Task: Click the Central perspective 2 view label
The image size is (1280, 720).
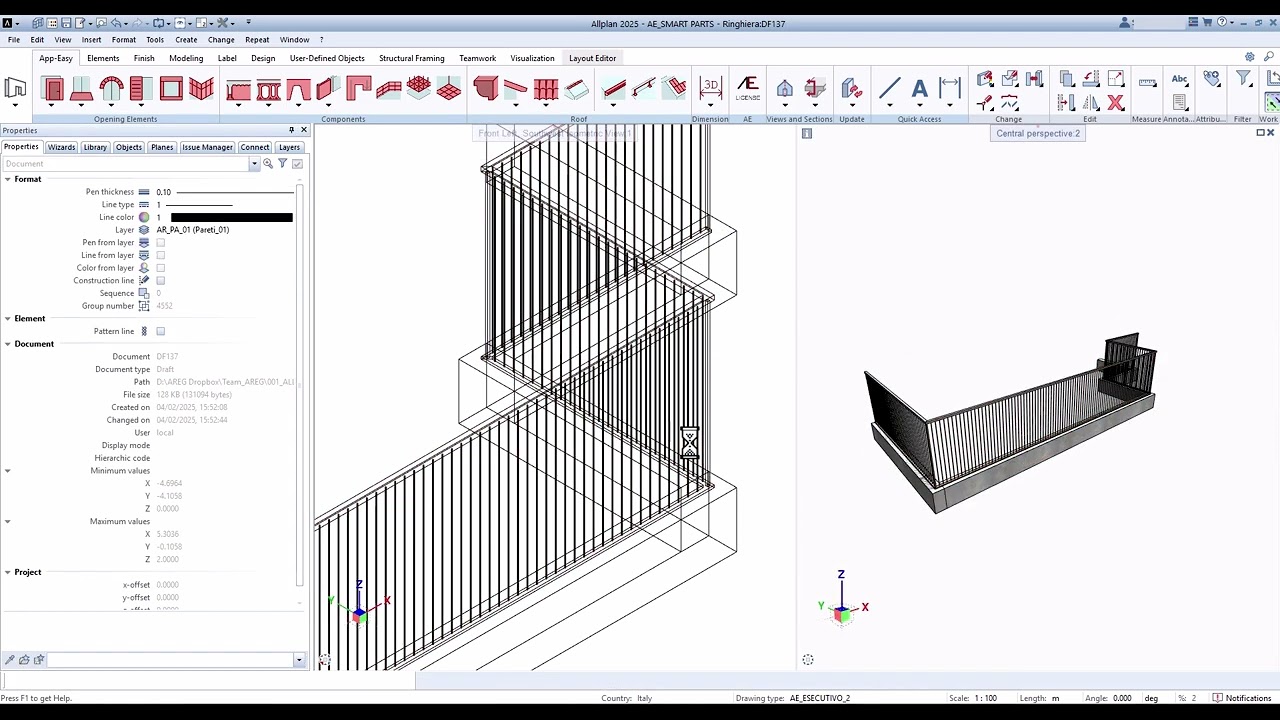Action: click(1037, 133)
